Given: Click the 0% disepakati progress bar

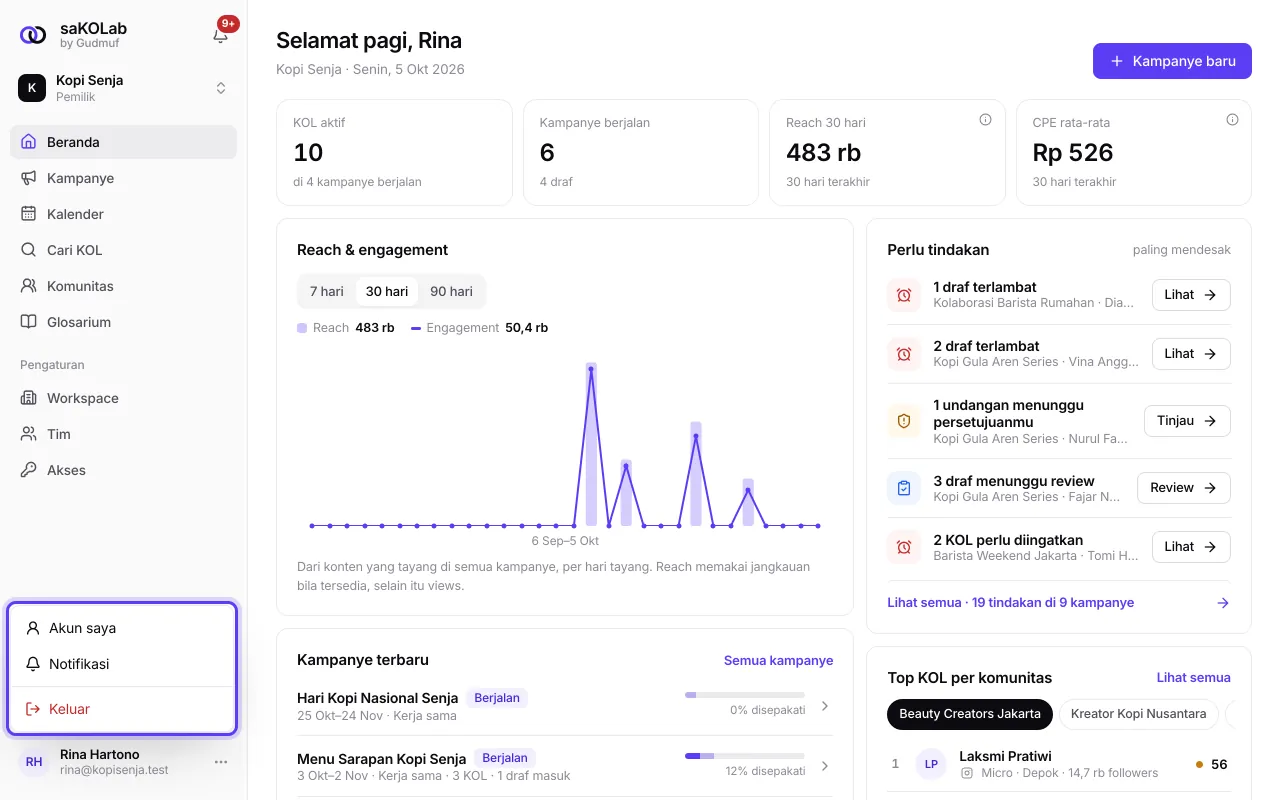Looking at the screenshot, I should click(744, 694).
